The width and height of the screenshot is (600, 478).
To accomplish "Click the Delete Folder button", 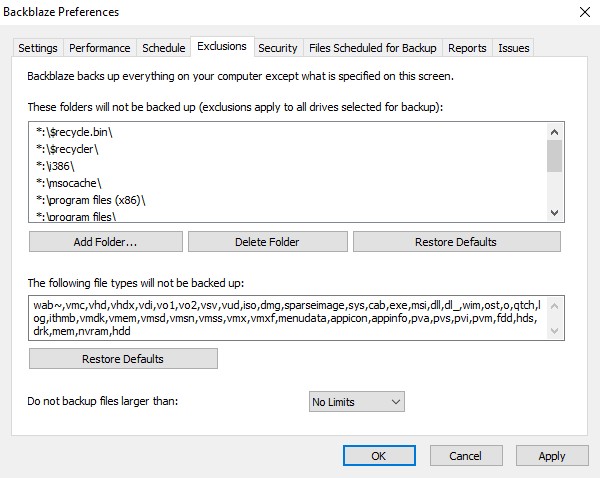I will pos(267,242).
